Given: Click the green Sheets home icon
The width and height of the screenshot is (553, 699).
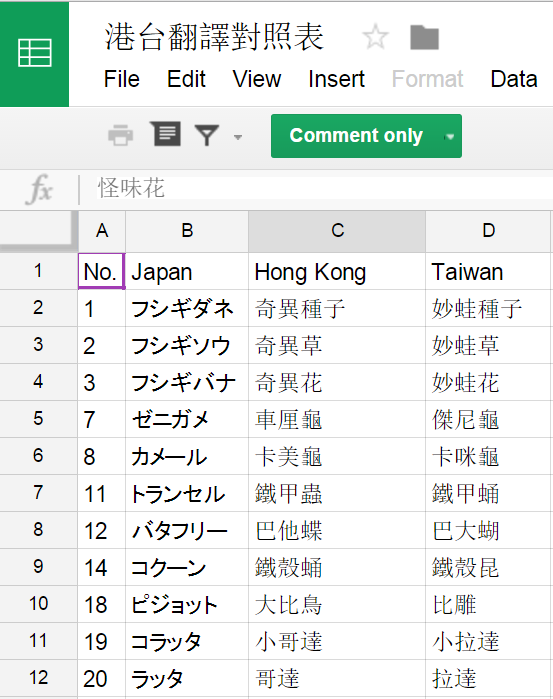Looking at the screenshot, I should pos(34,53).
